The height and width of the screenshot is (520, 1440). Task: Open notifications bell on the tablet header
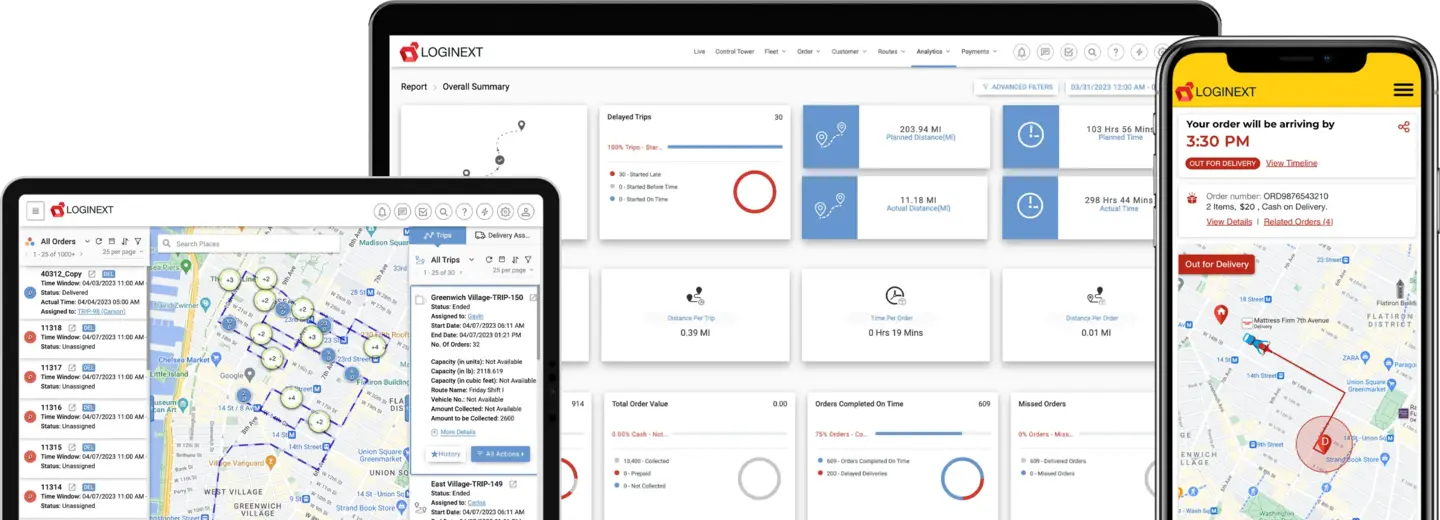tap(381, 211)
